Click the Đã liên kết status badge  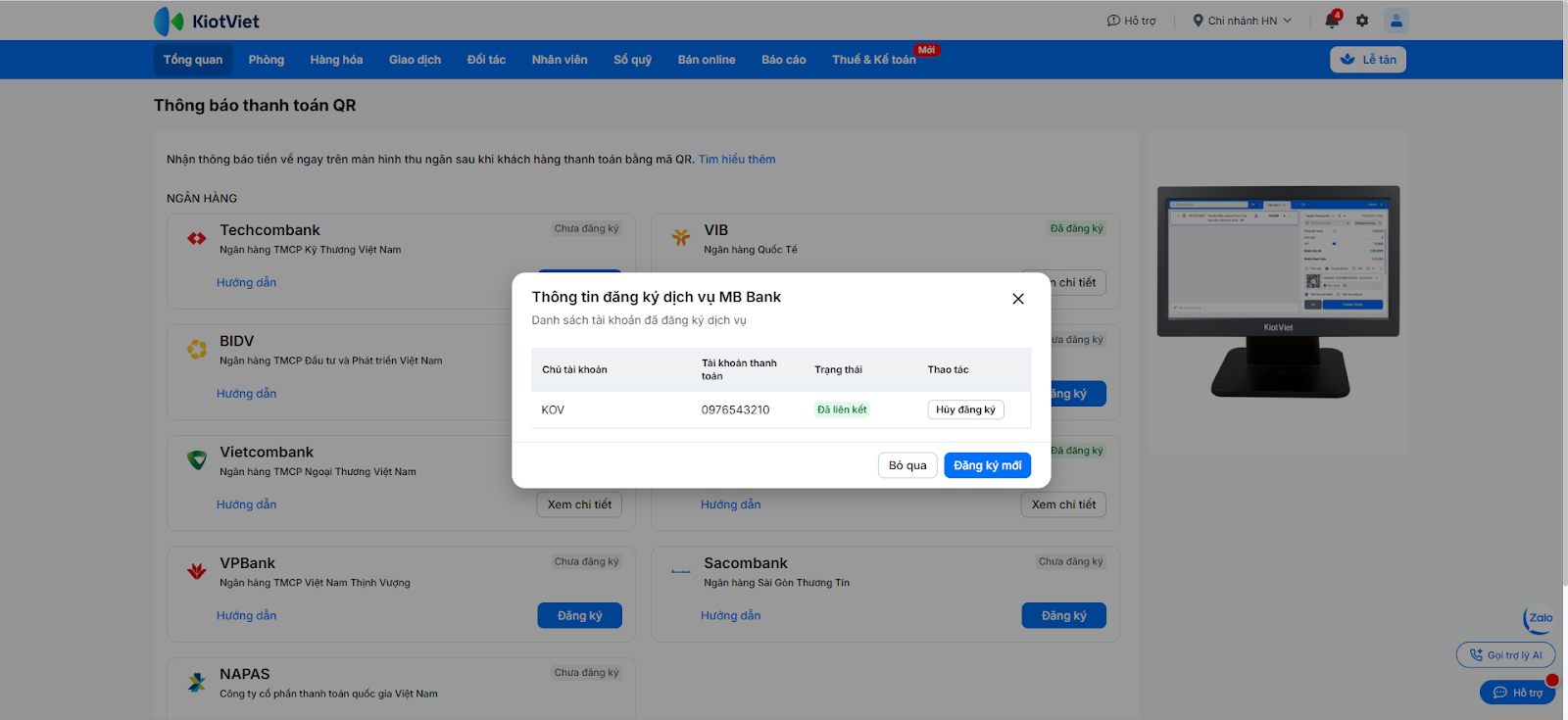point(842,409)
